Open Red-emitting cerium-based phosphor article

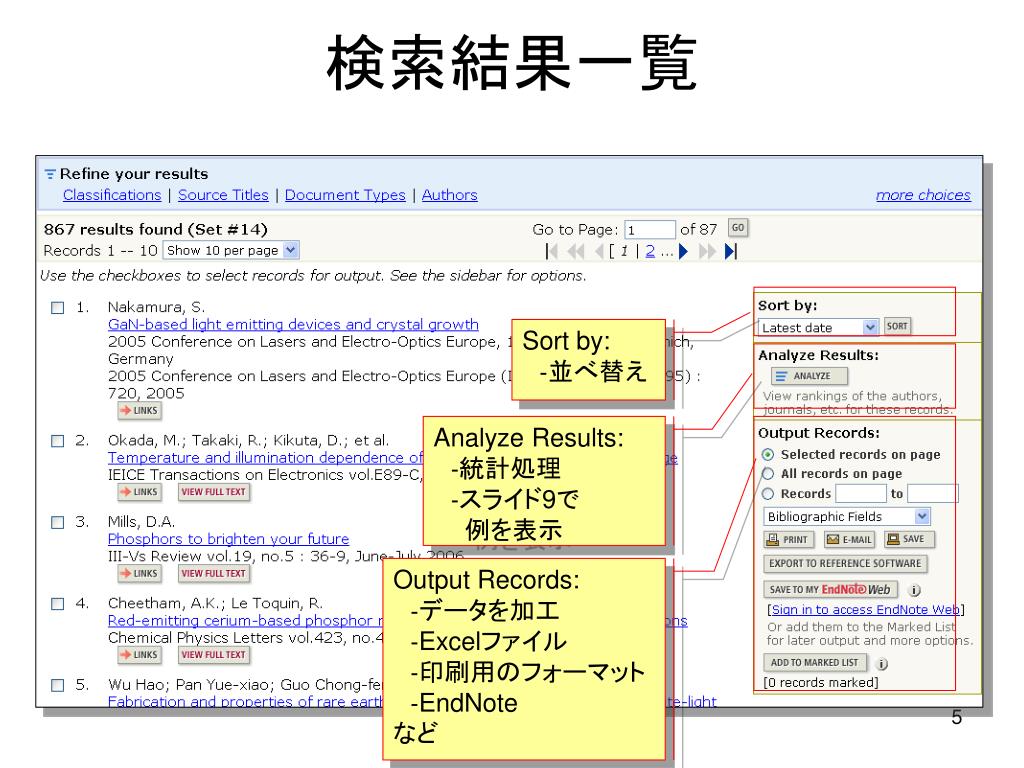tap(246, 620)
